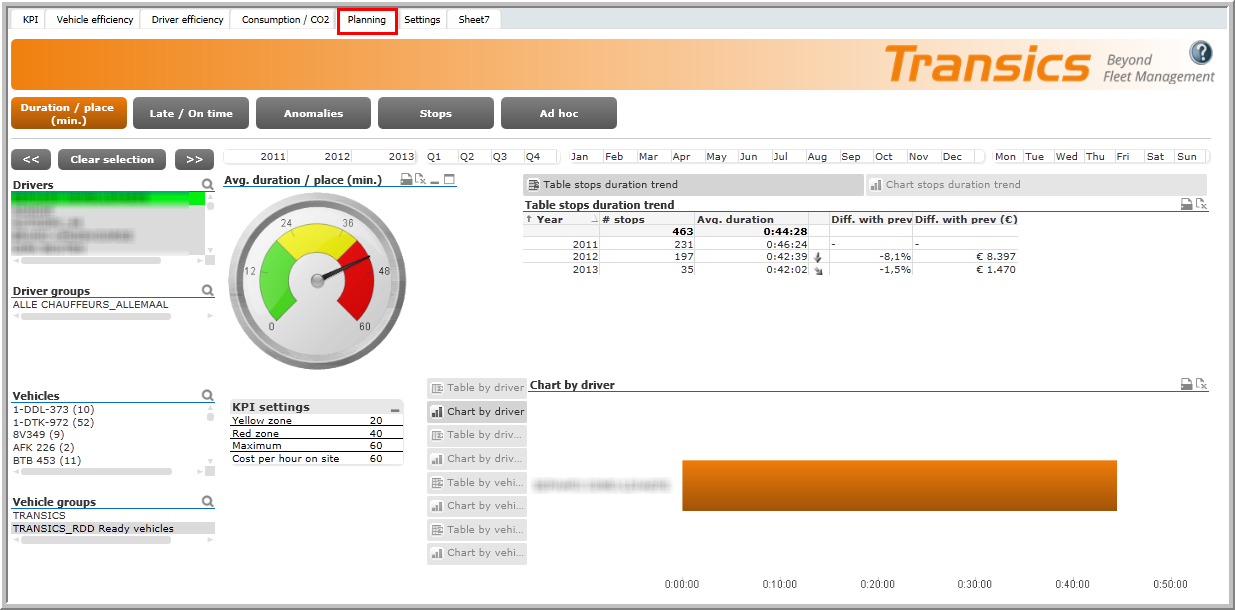Open the Driver efficiency tab
The height and width of the screenshot is (610, 1235).
click(x=187, y=20)
